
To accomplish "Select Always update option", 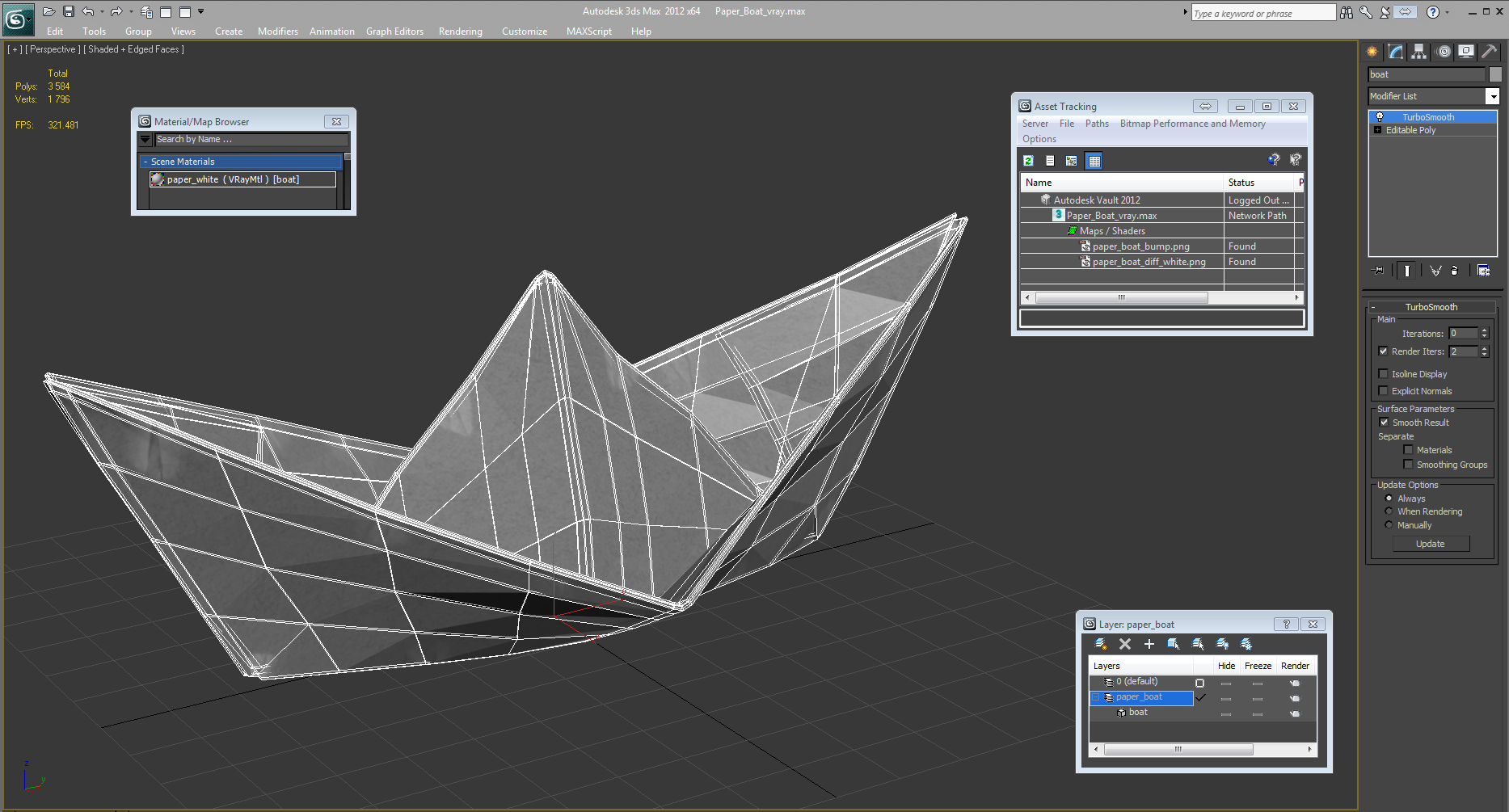I will coord(1389,499).
